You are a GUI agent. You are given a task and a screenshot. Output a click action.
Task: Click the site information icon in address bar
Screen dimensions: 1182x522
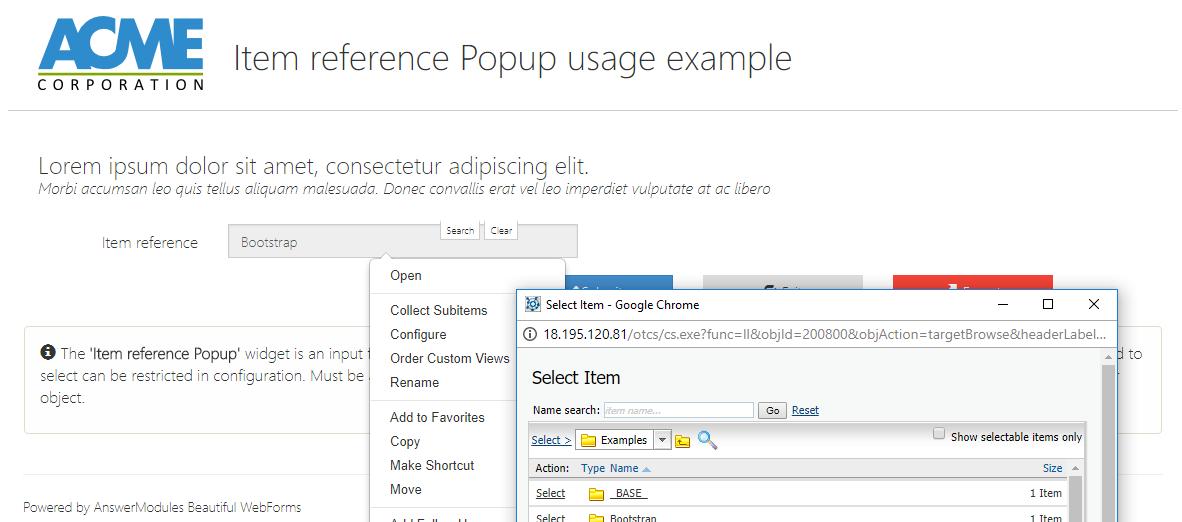tap(531, 334)
